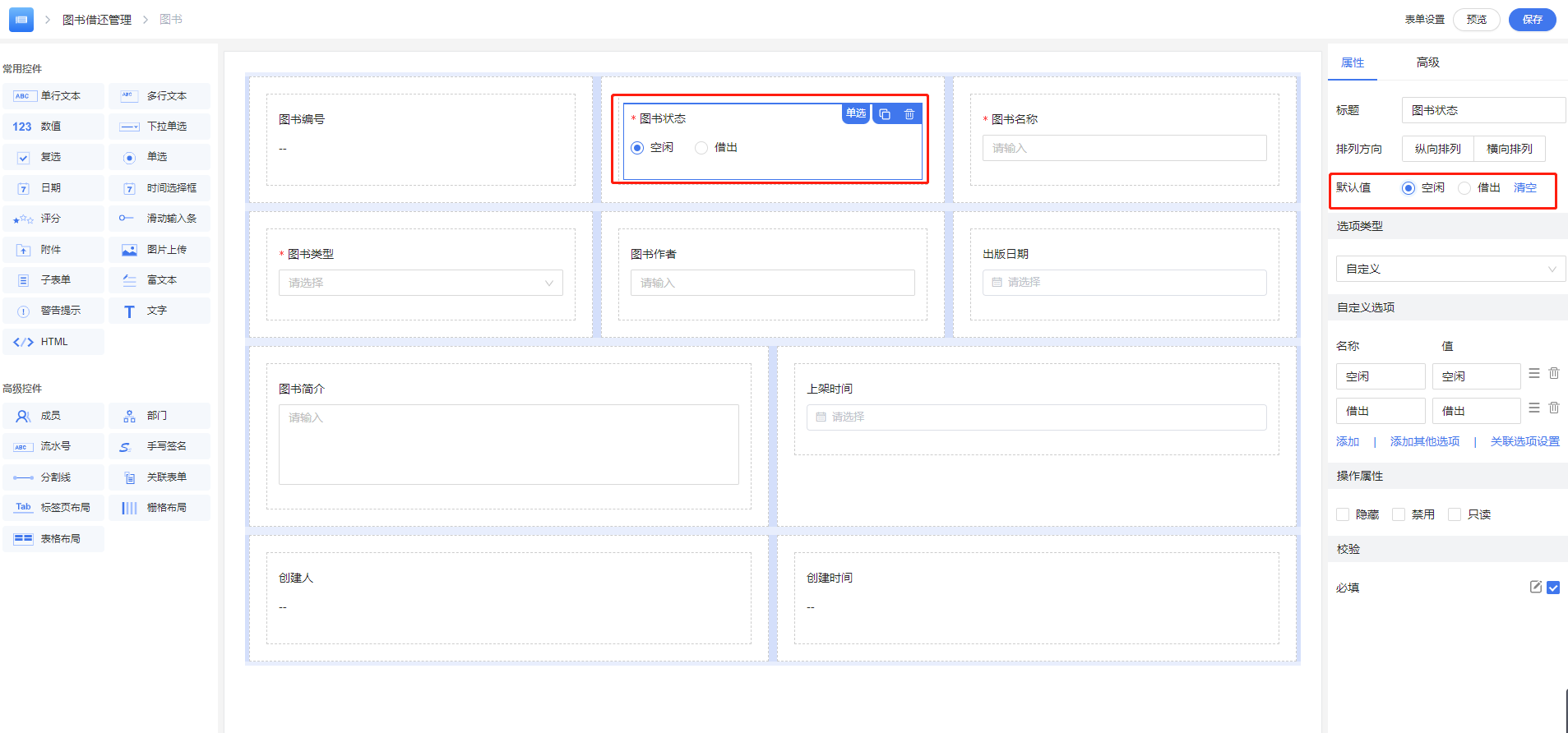Select 借出 radio in the form field

point(701,148)
